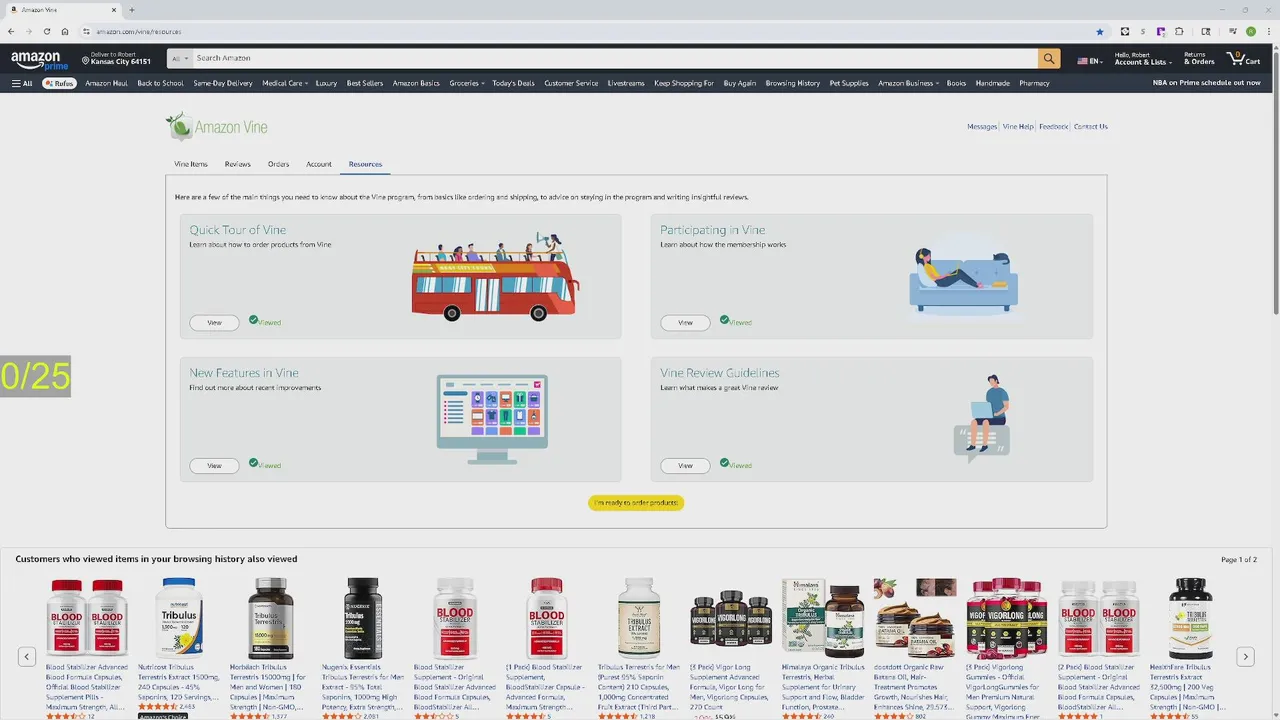
Task: Open the Feedback link
Action: [x=1054, y=127]
